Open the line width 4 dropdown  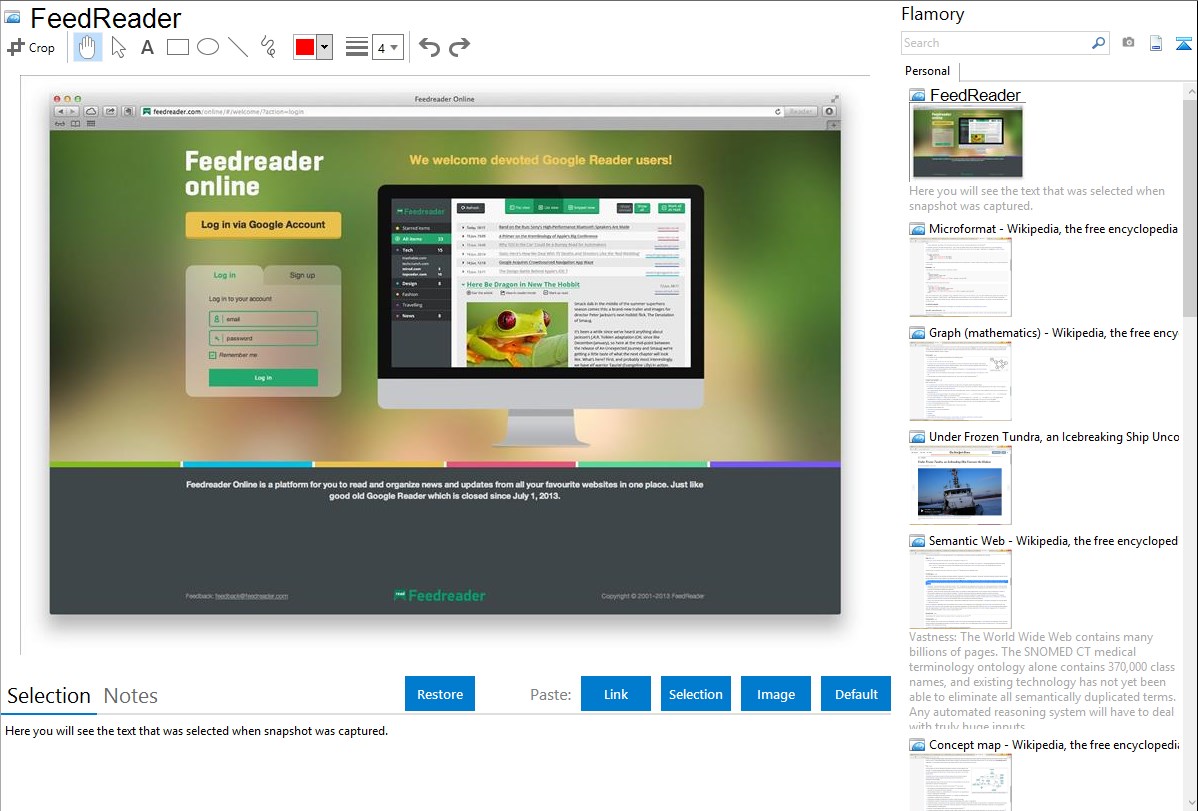(387, 47)
